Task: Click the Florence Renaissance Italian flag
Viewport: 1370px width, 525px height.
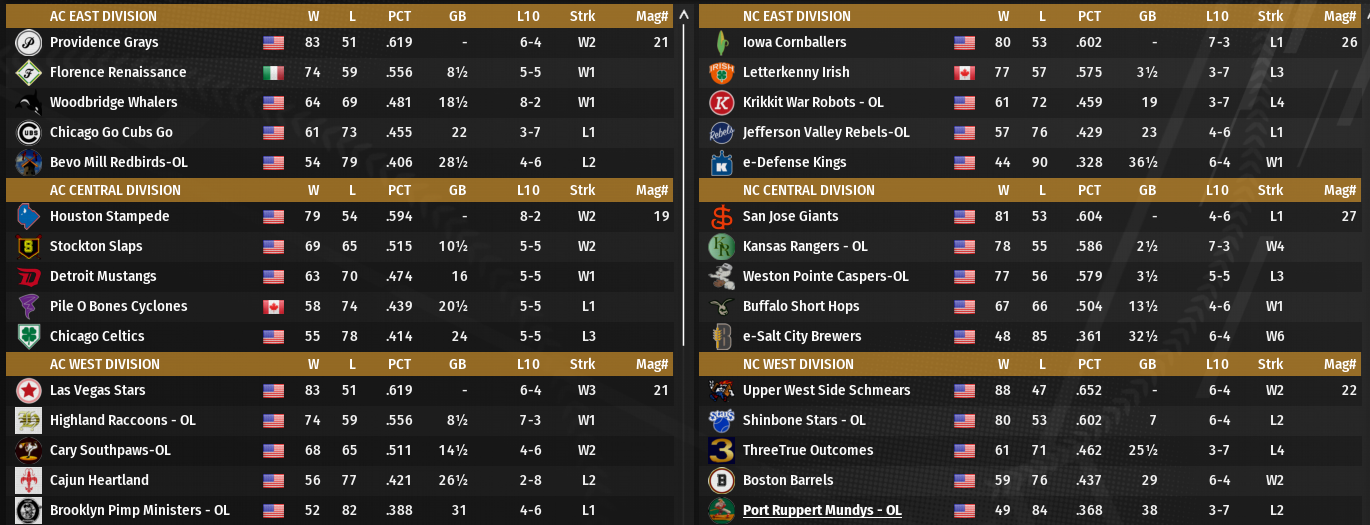Action: [273, 73]
